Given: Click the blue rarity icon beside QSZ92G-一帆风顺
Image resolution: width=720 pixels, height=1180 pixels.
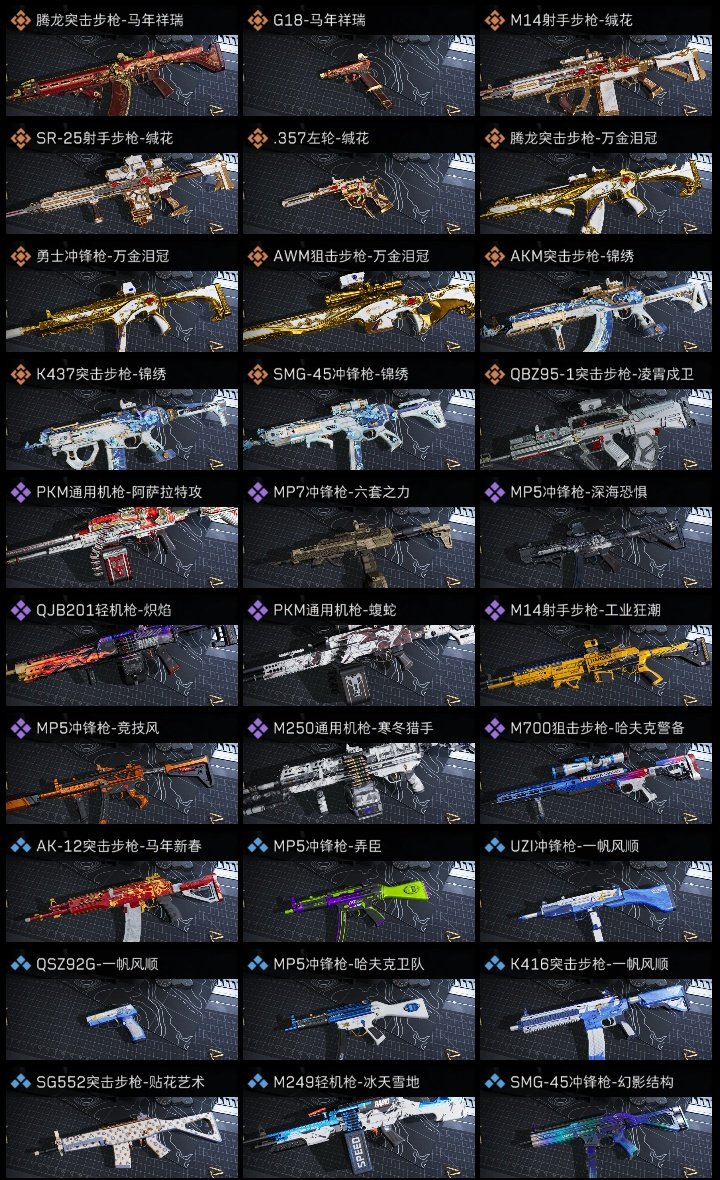Looking at the screenshot, I should click(x=20, y=964).
